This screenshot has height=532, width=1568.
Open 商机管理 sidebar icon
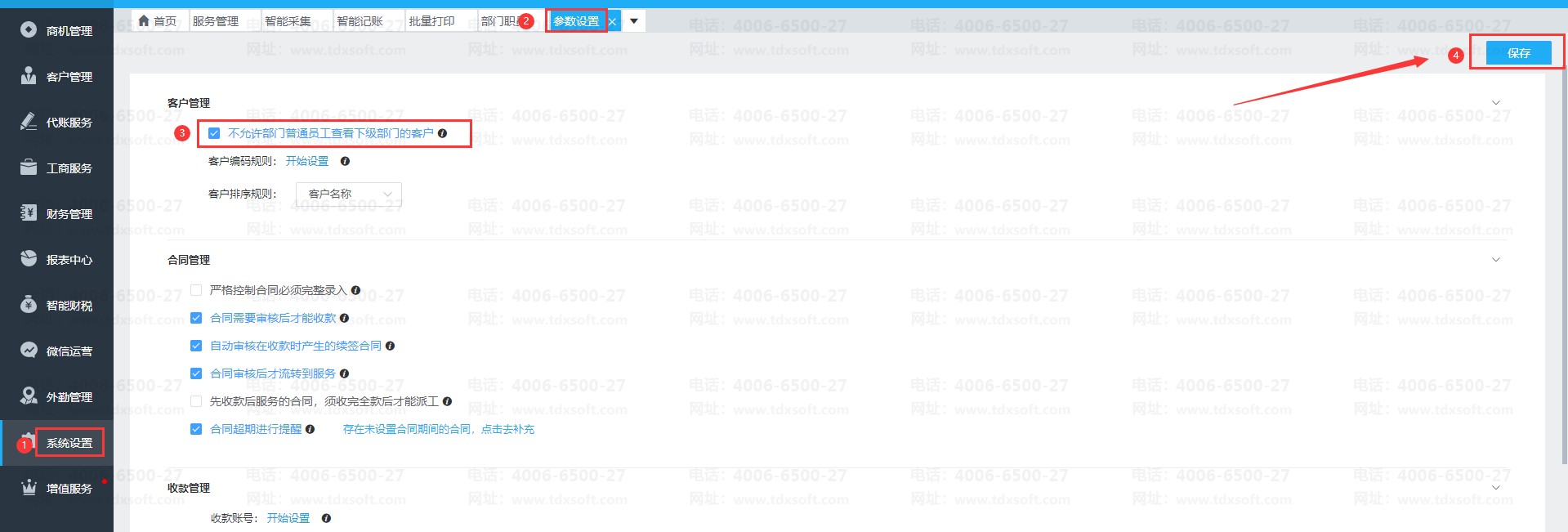(29, 30)
